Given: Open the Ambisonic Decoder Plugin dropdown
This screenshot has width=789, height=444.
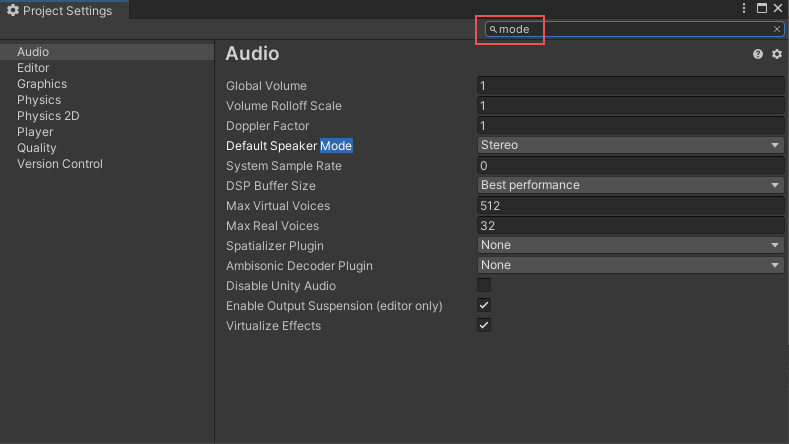Looking at the screenshot, I should coord(630,266).
